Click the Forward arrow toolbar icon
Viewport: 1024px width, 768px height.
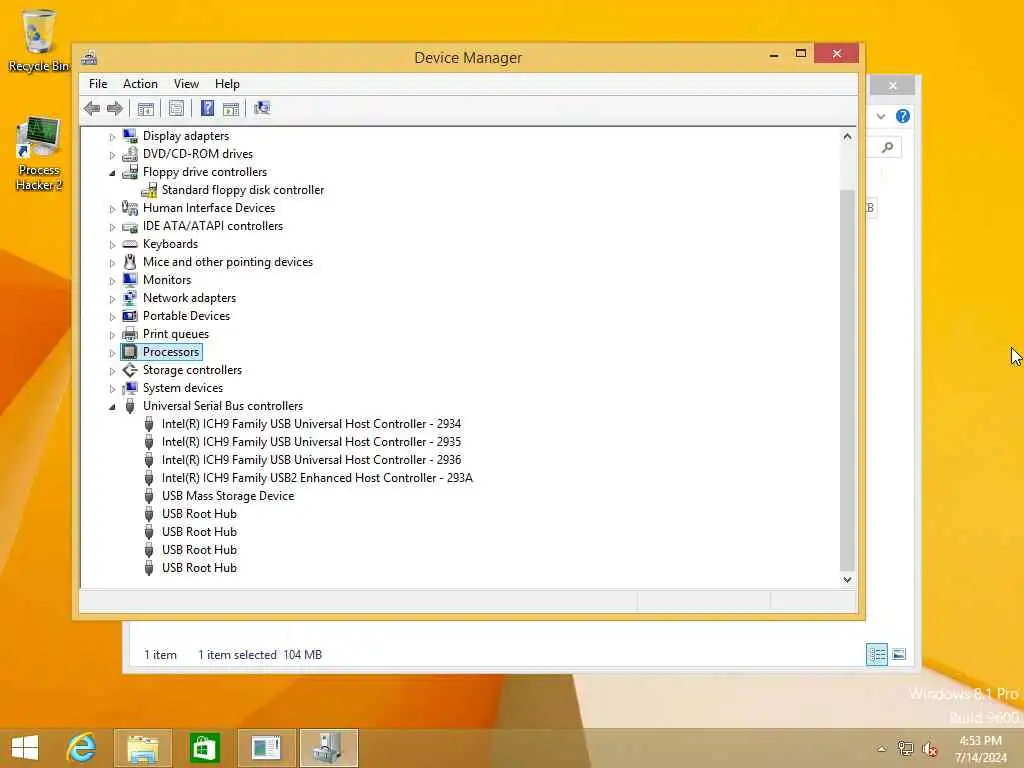click(x=115, y=108)
